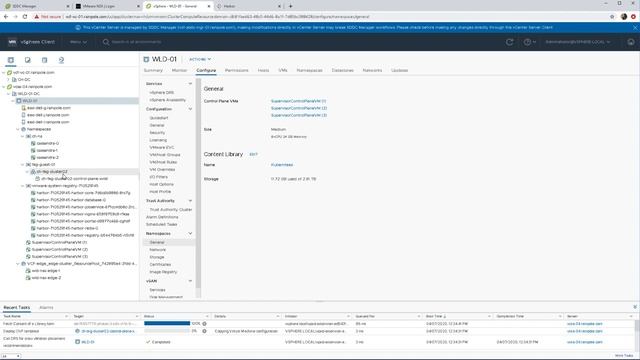Switch to the Summary tab

153,70
